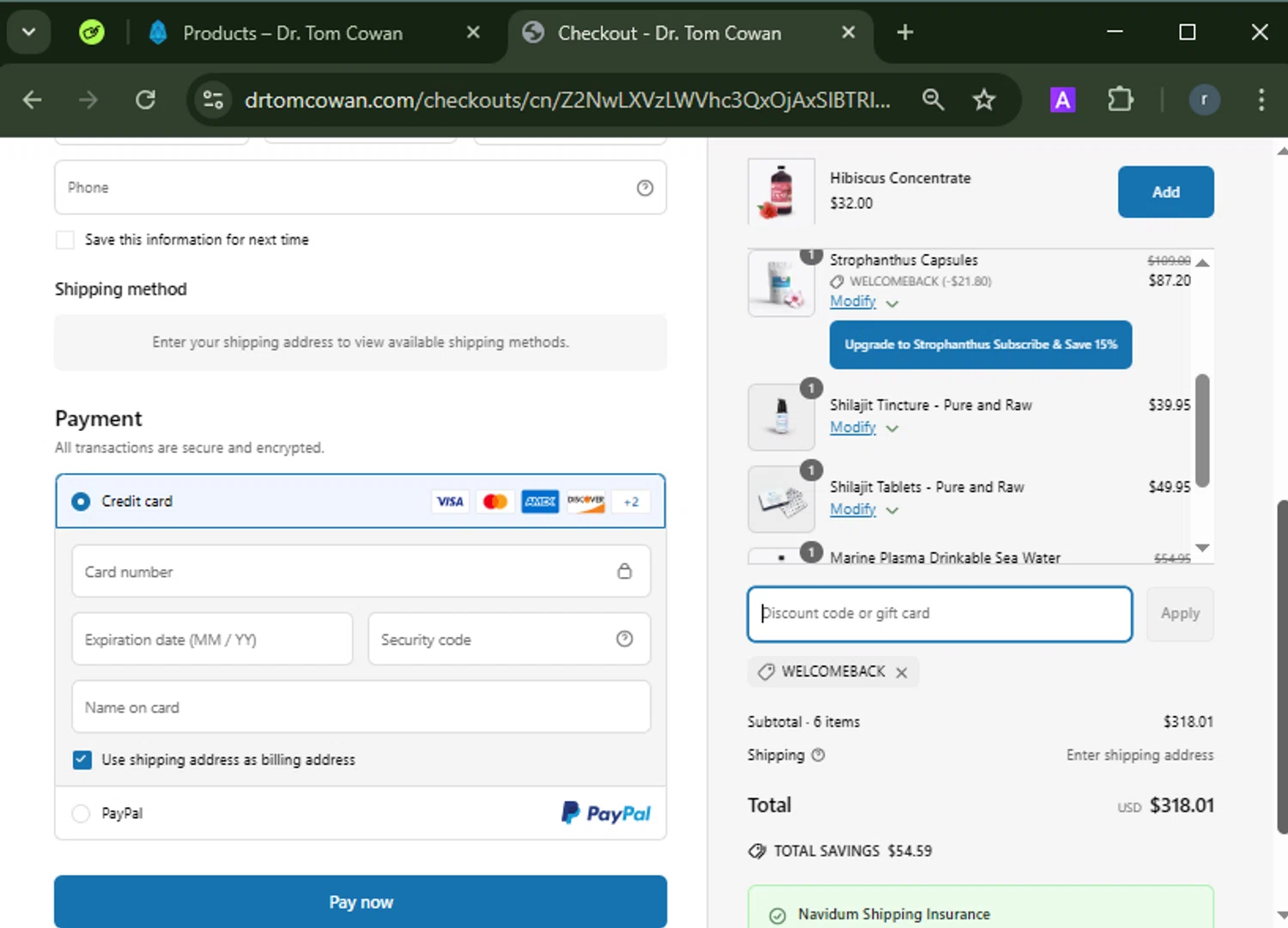
Task: Click the Name on card field
Action: 361,707
